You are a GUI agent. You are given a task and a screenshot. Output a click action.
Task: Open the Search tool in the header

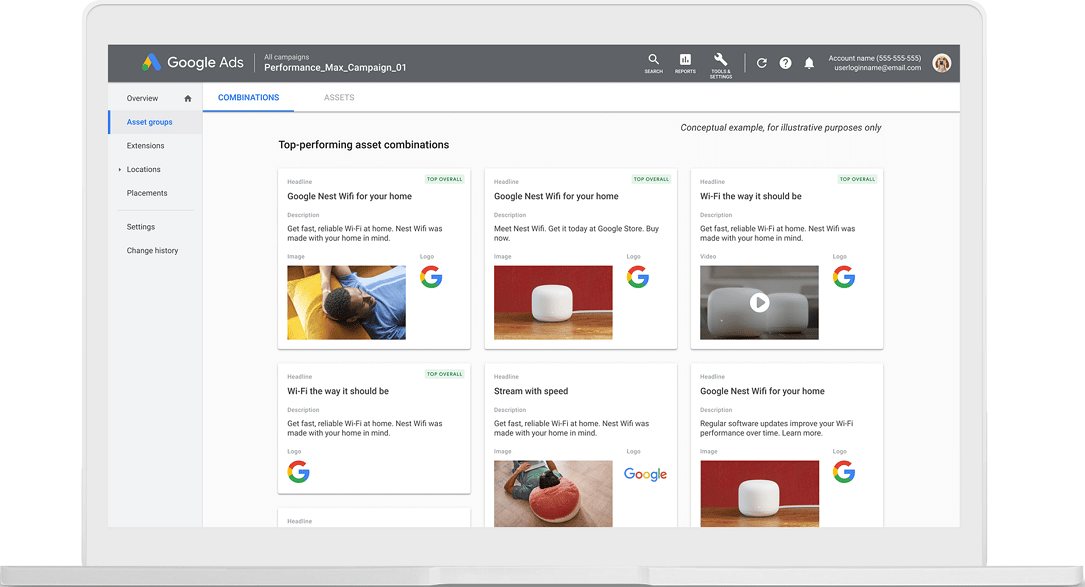pyautogui.click(x=653, y=63)
